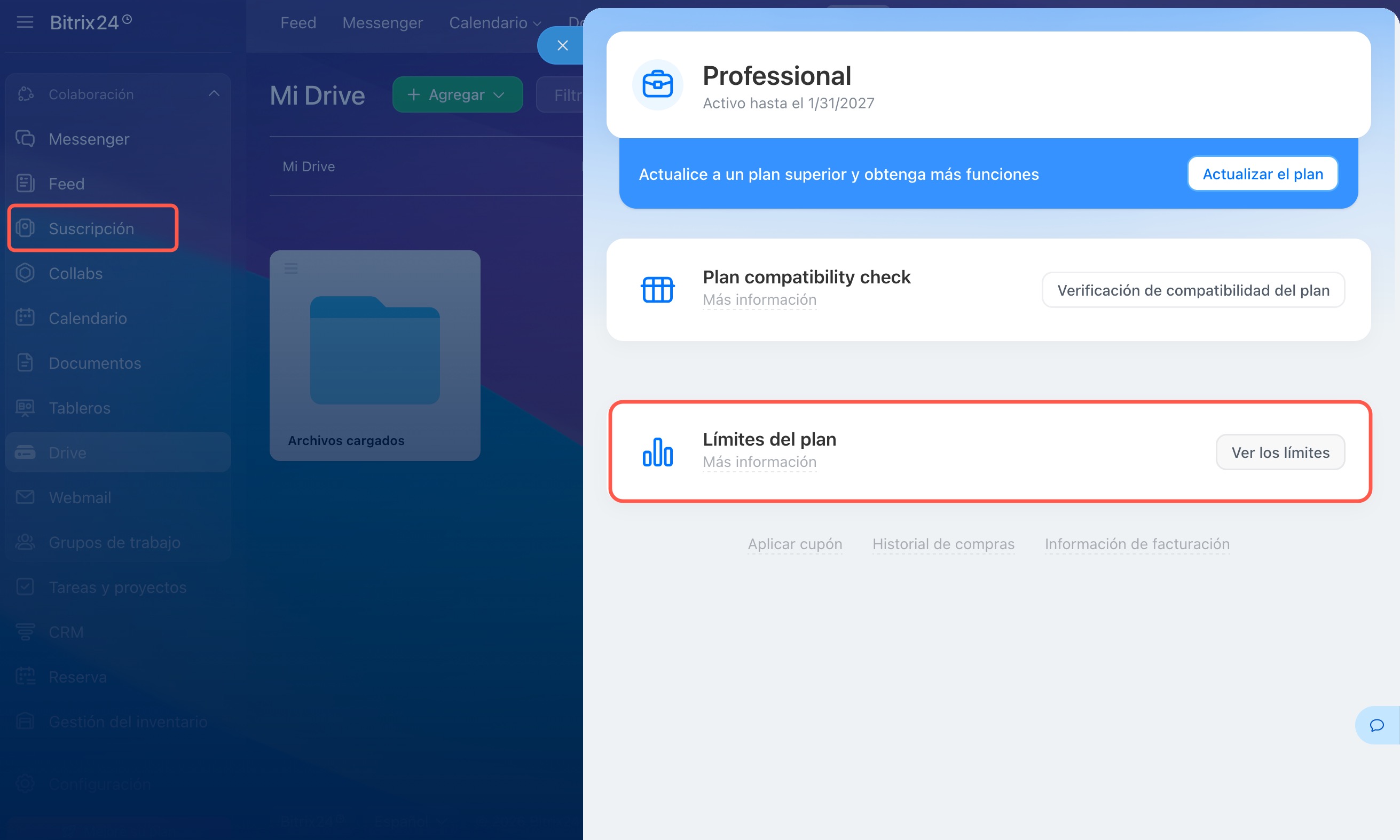Select Suscripción in the sidebar
The width and height of the screenshot is (1400, 840).
point(91,229)
